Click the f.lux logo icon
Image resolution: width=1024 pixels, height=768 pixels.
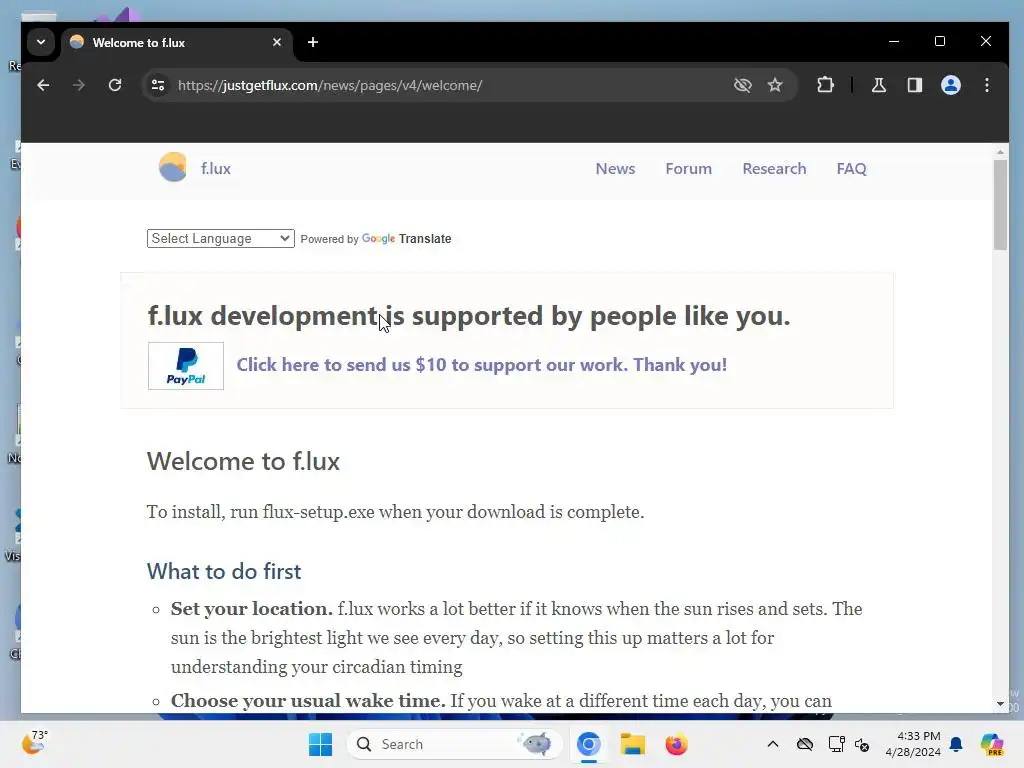tap(173, 168)
